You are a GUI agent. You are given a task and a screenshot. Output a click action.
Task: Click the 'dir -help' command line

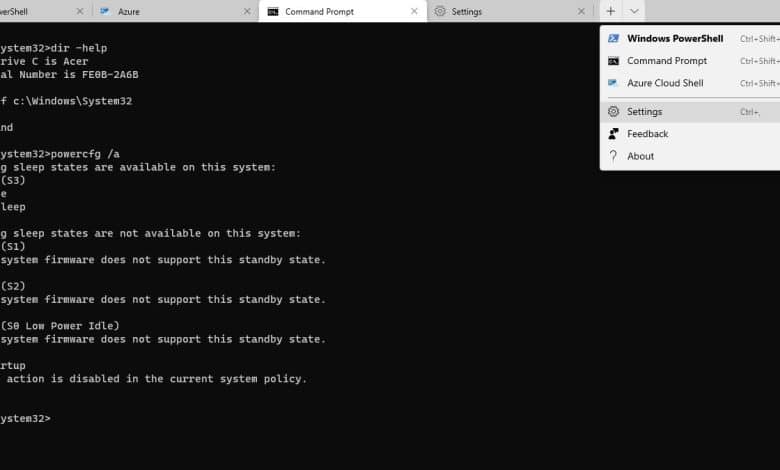(54, 48)
